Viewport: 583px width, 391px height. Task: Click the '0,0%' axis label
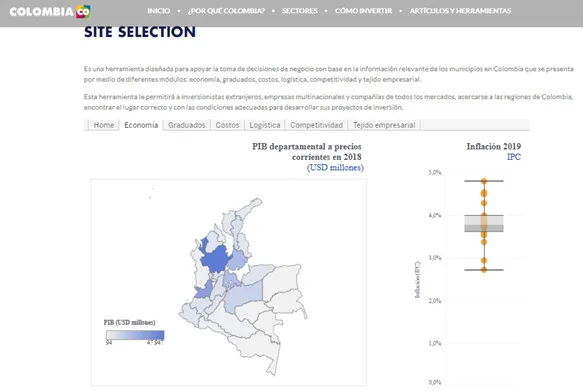435,382
